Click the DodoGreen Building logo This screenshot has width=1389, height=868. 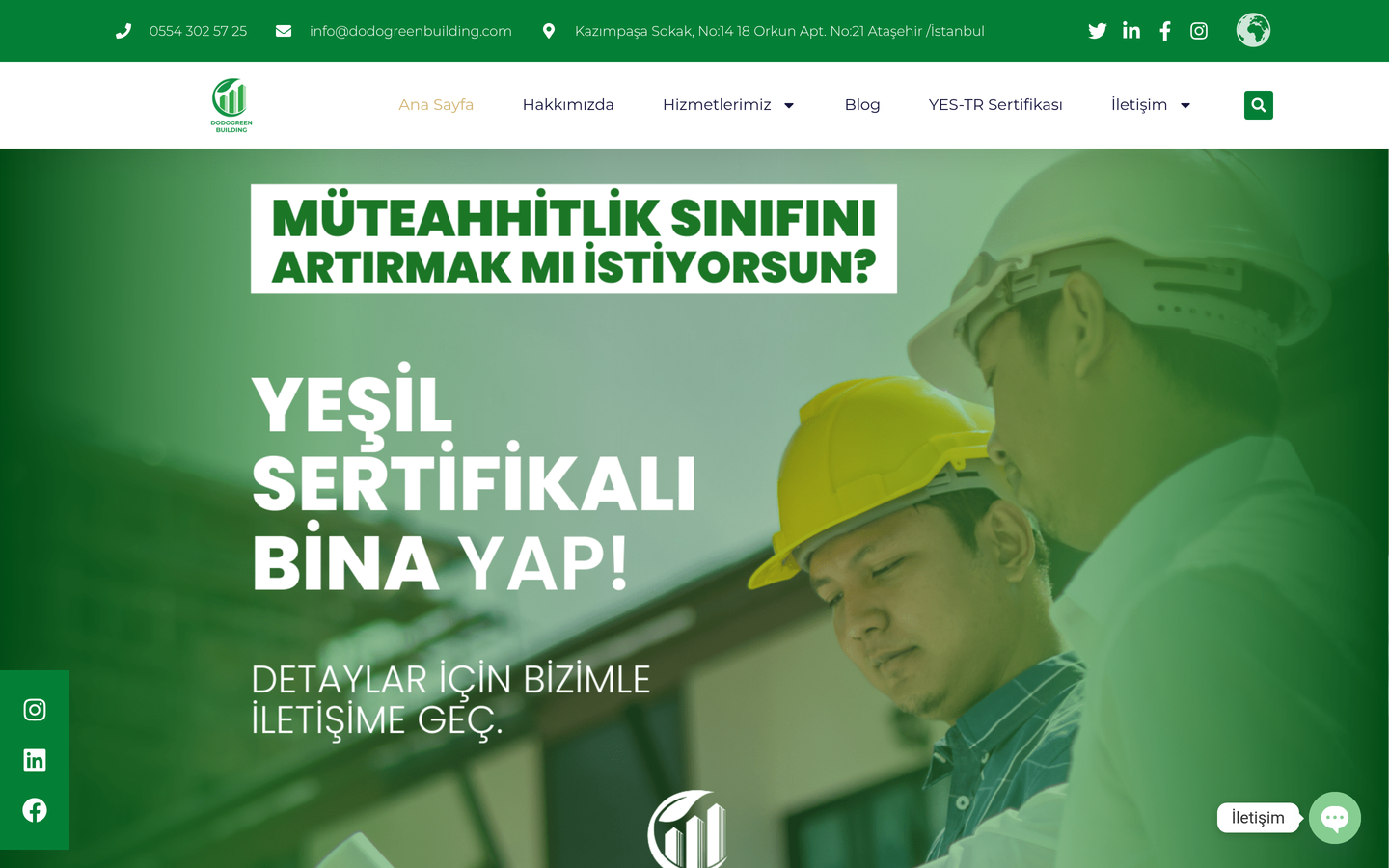[231, 105]
